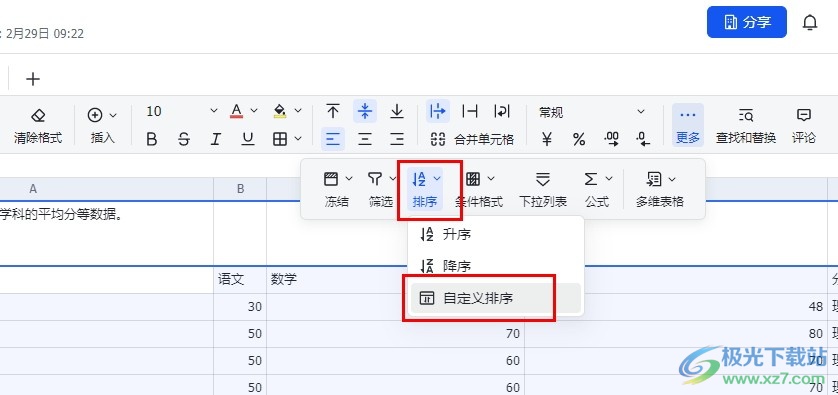Open find and replace tool

(746, 125)
